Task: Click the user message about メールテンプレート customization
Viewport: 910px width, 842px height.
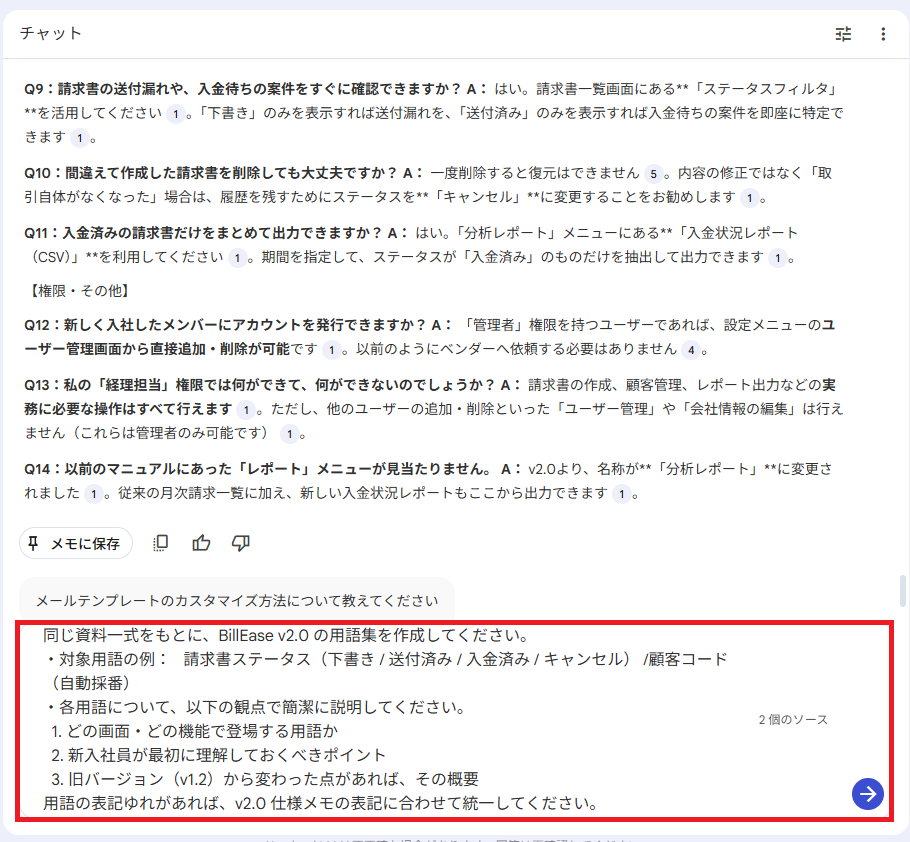Action: 237,601
